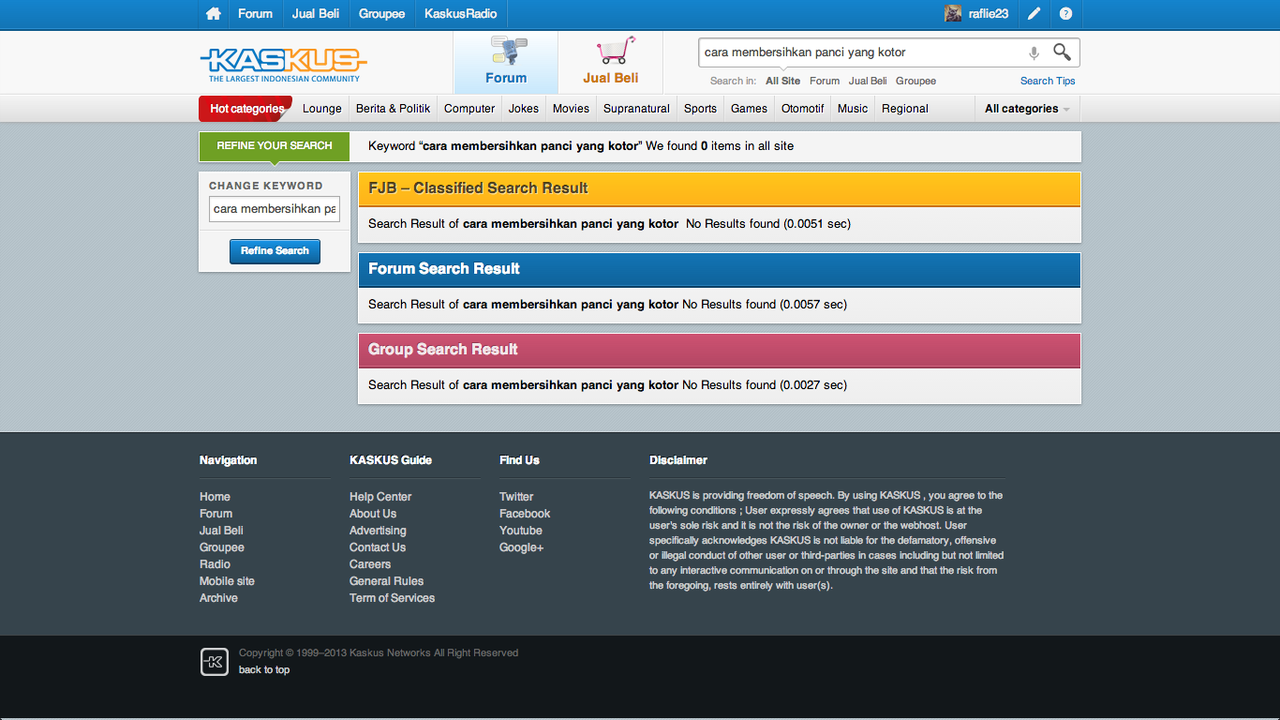Image resolution: width=1280 pixels, height=720 pixels.
Task: Click Refine Your Search header
Action: coord(274,146)
